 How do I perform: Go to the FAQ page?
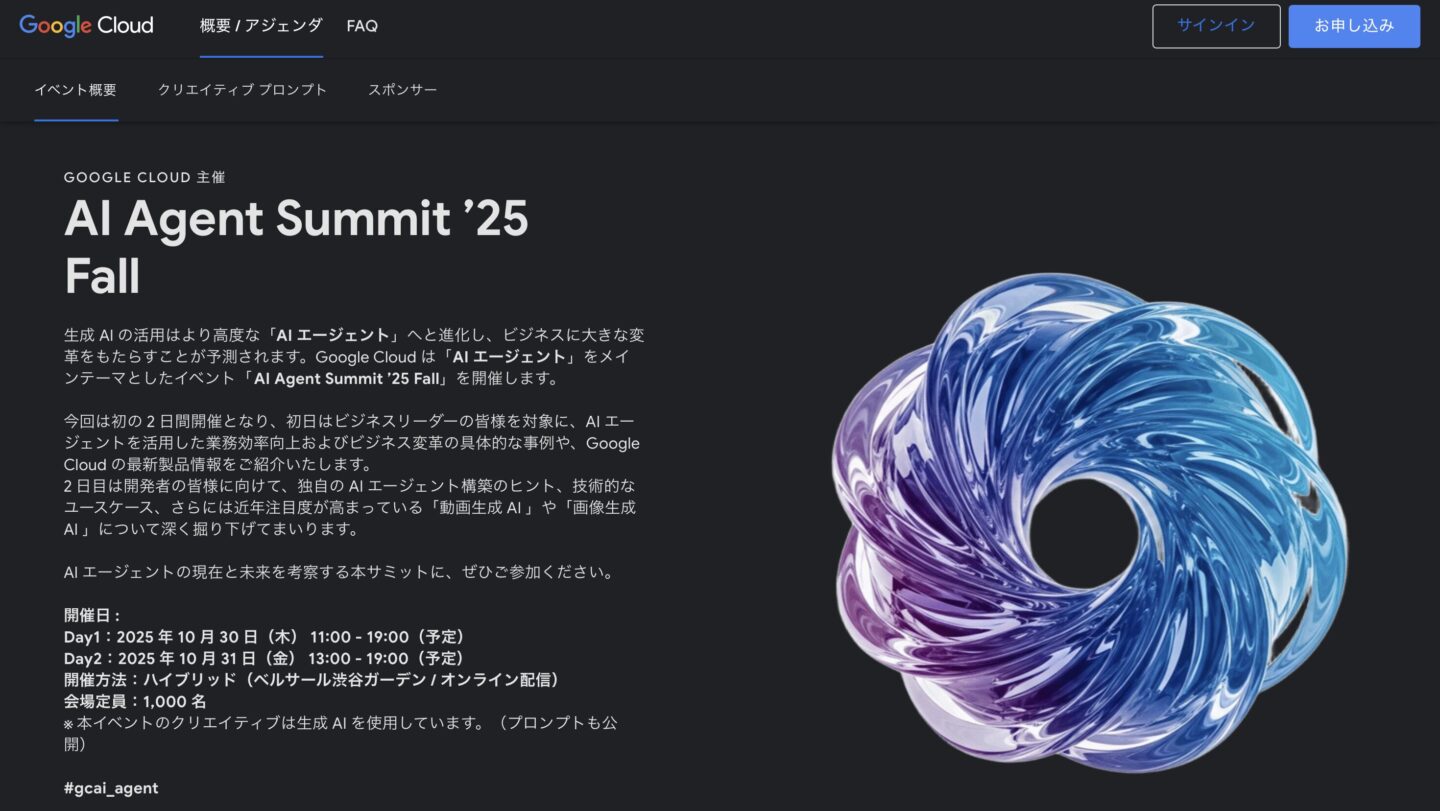point(362,26)
